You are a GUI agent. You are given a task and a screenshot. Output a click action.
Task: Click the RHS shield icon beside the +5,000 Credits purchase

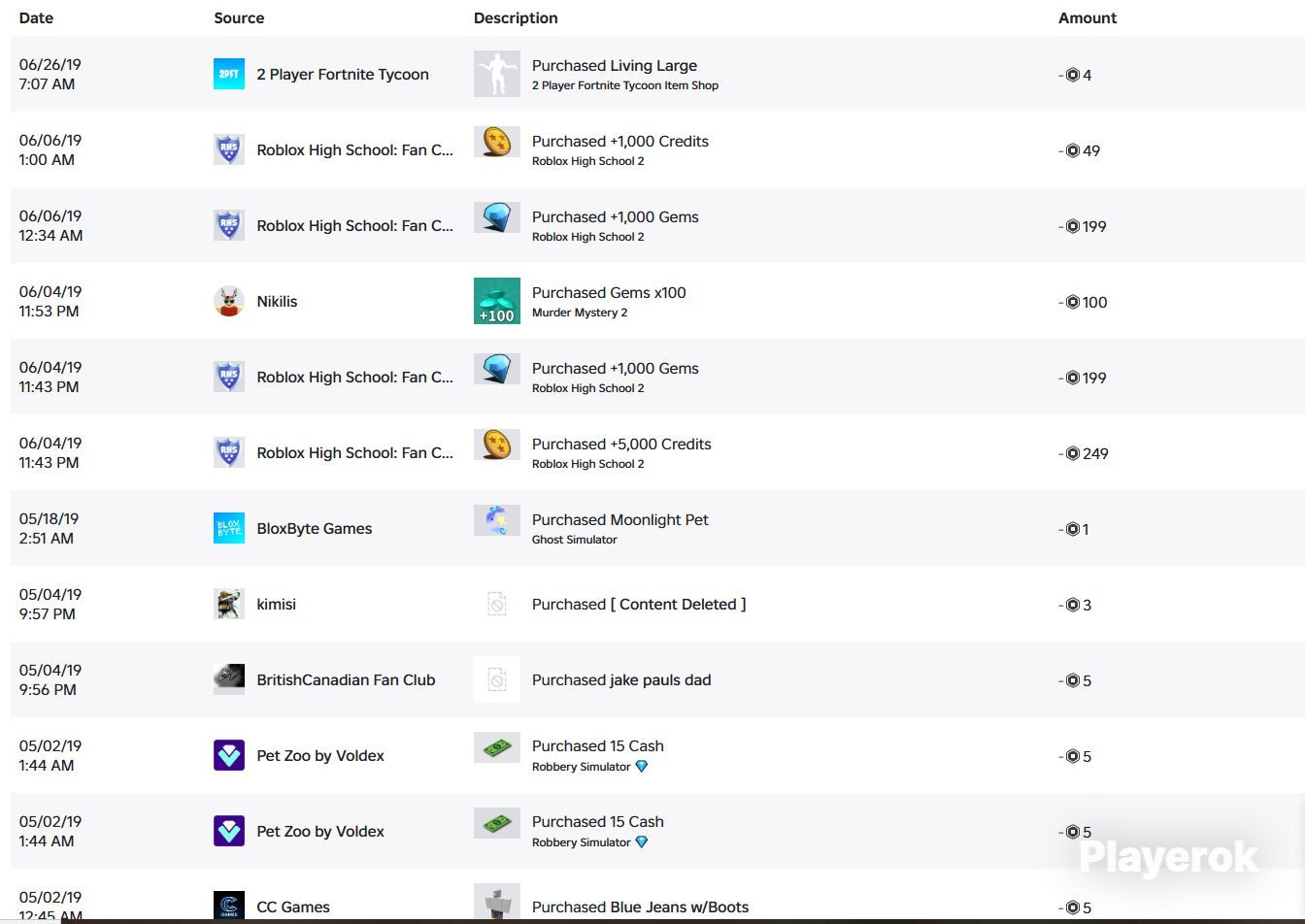[x=229, y=452]
